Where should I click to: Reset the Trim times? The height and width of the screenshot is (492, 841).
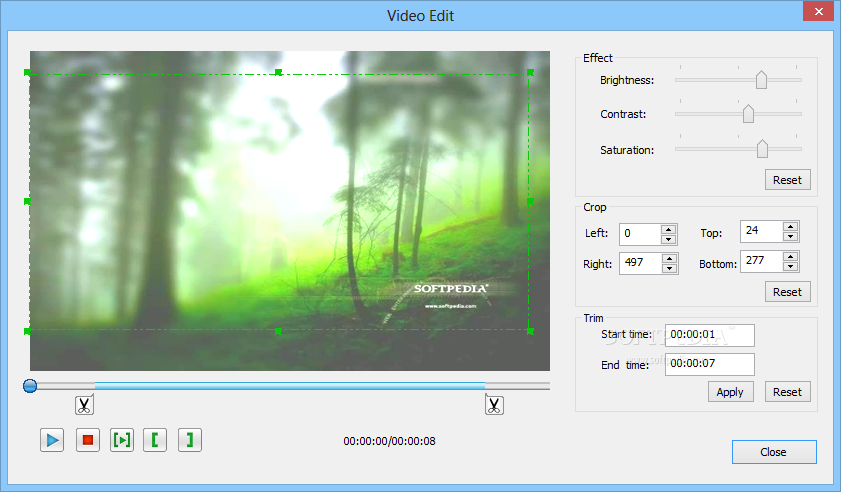787,392
